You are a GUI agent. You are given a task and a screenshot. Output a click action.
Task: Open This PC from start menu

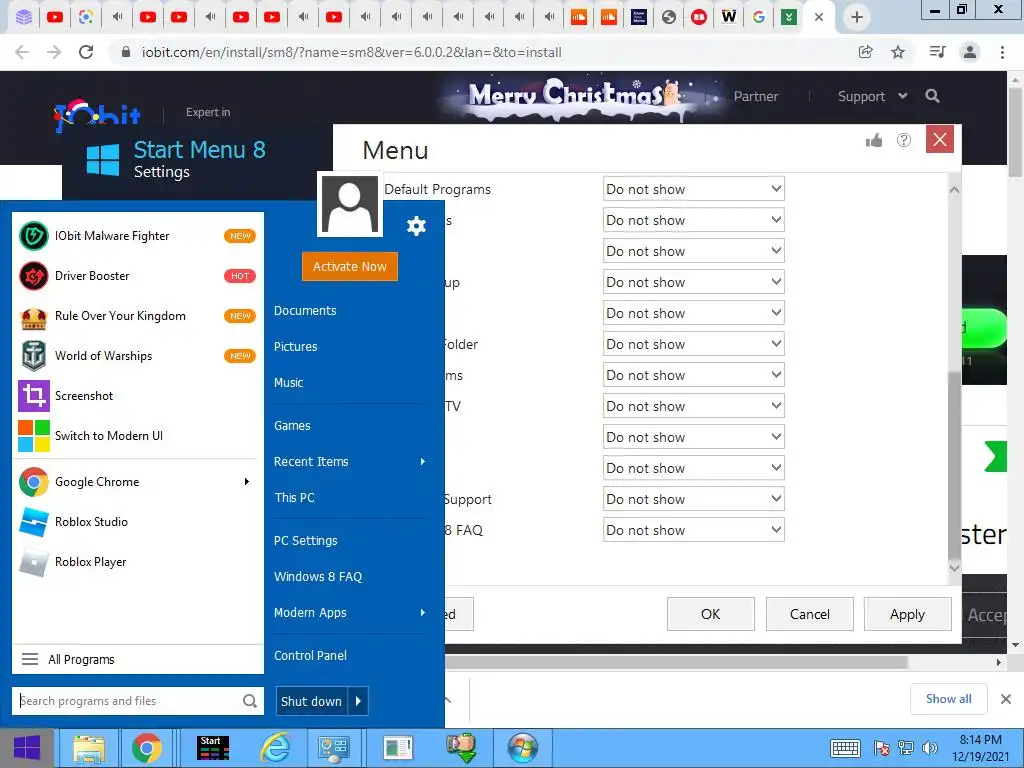(295, 498)
